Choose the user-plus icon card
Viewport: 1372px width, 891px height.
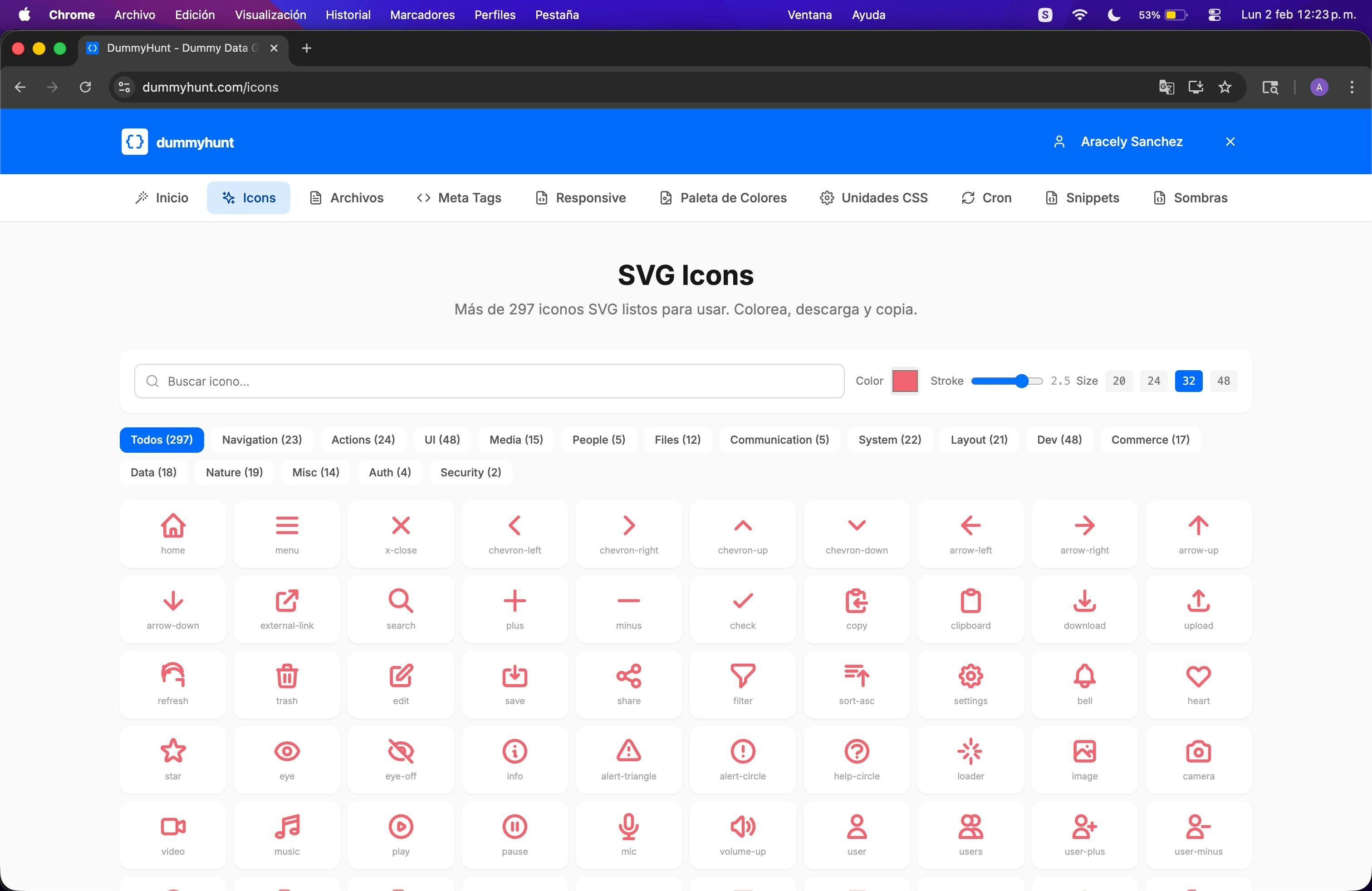[1084, 835]
